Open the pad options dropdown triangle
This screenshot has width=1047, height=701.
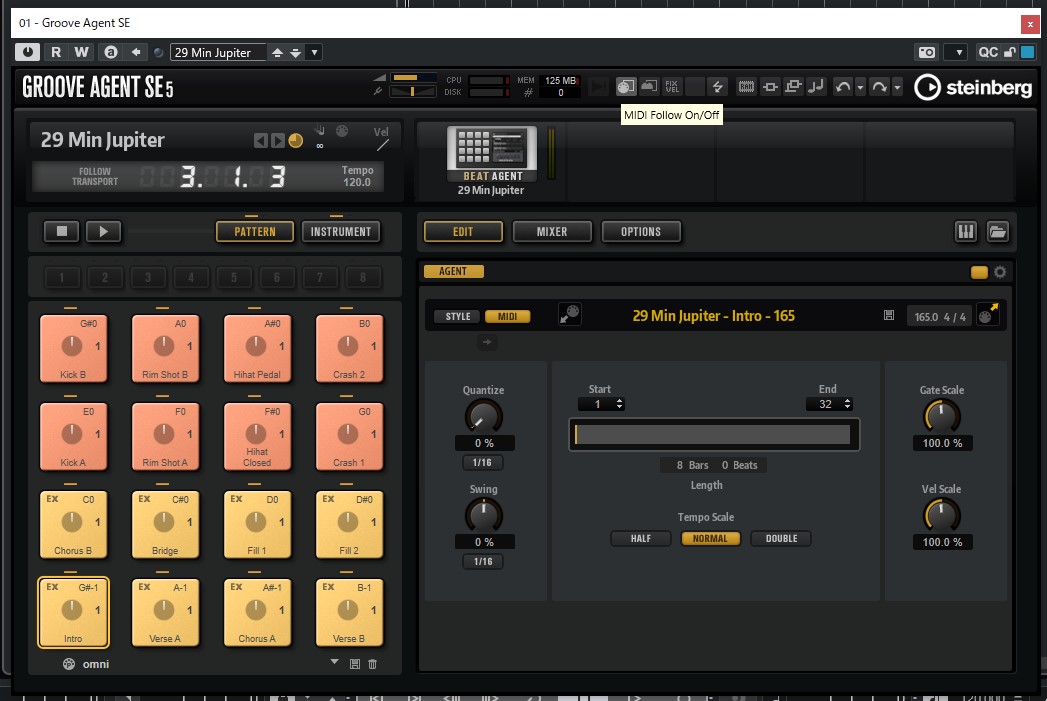[335, 662]
